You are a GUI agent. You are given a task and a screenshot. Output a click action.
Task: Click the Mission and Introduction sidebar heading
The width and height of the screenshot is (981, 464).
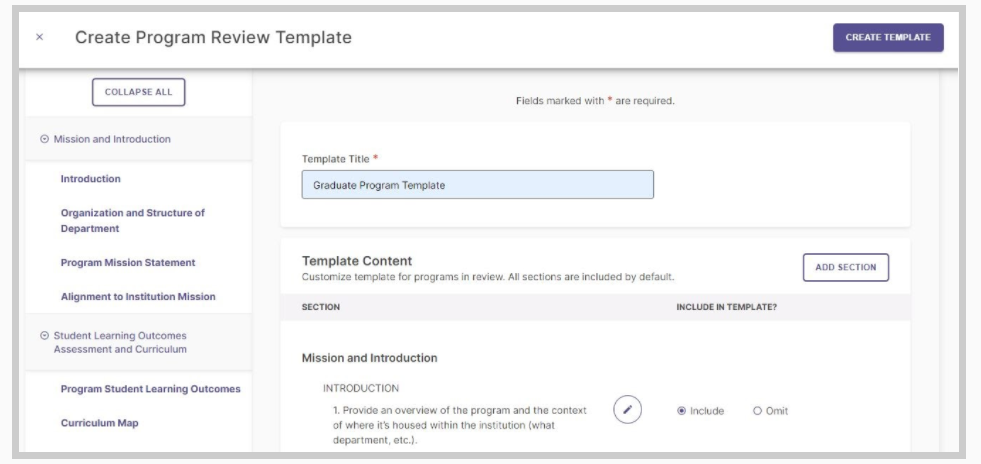(112, 139)
